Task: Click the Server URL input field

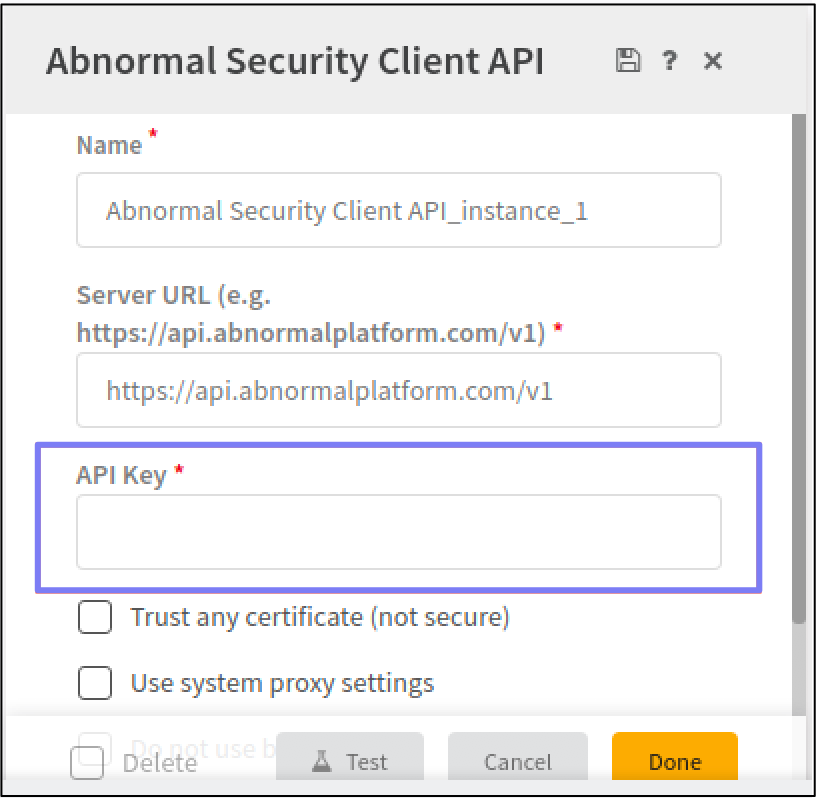Action: (x=399, y=390)
